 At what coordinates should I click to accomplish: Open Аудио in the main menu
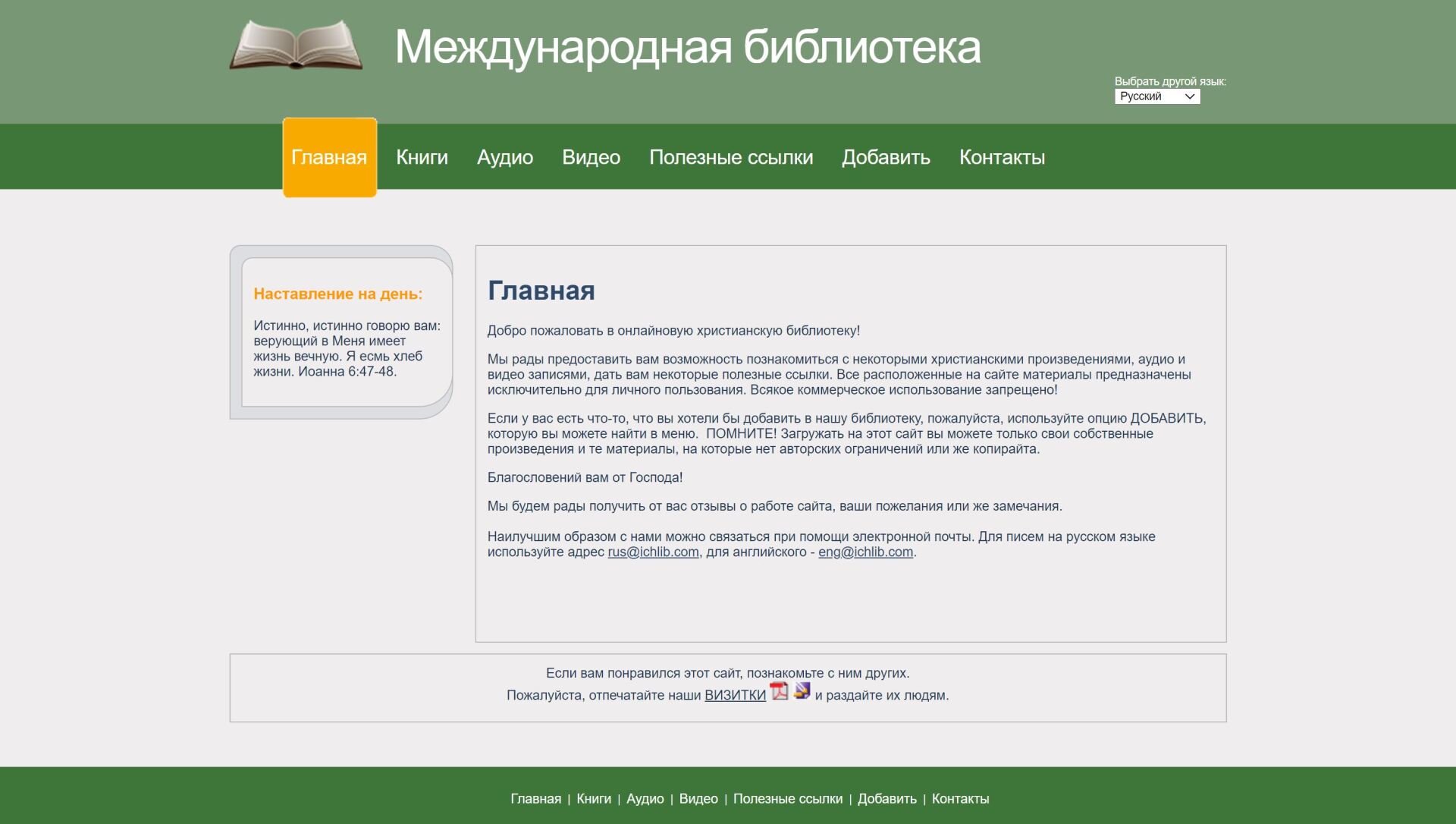coord(505,157)
